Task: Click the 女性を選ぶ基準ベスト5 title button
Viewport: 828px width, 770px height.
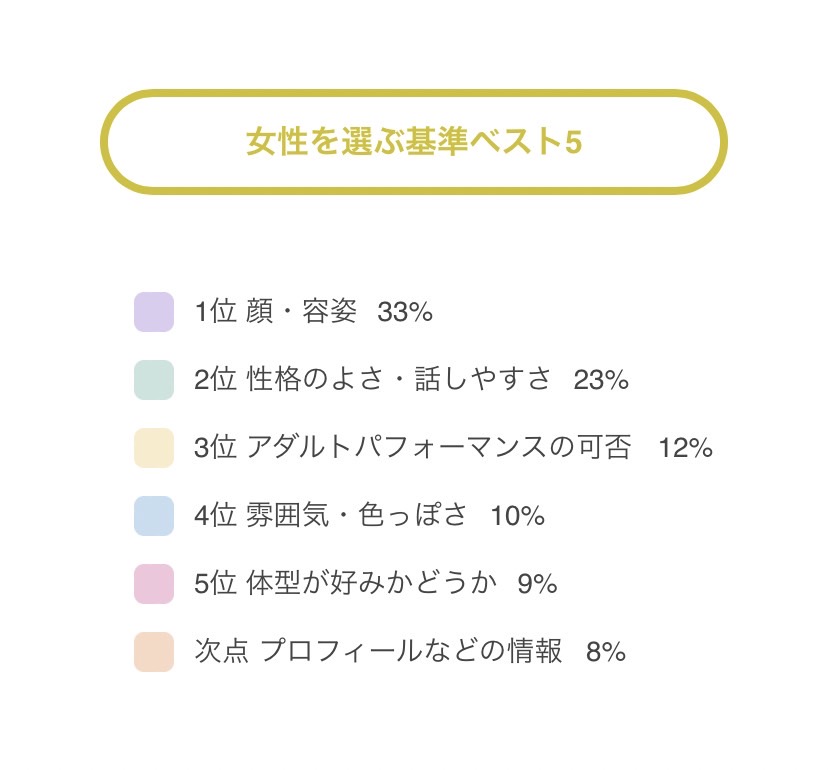Action: pyautogui.click(x=413, y=142)
